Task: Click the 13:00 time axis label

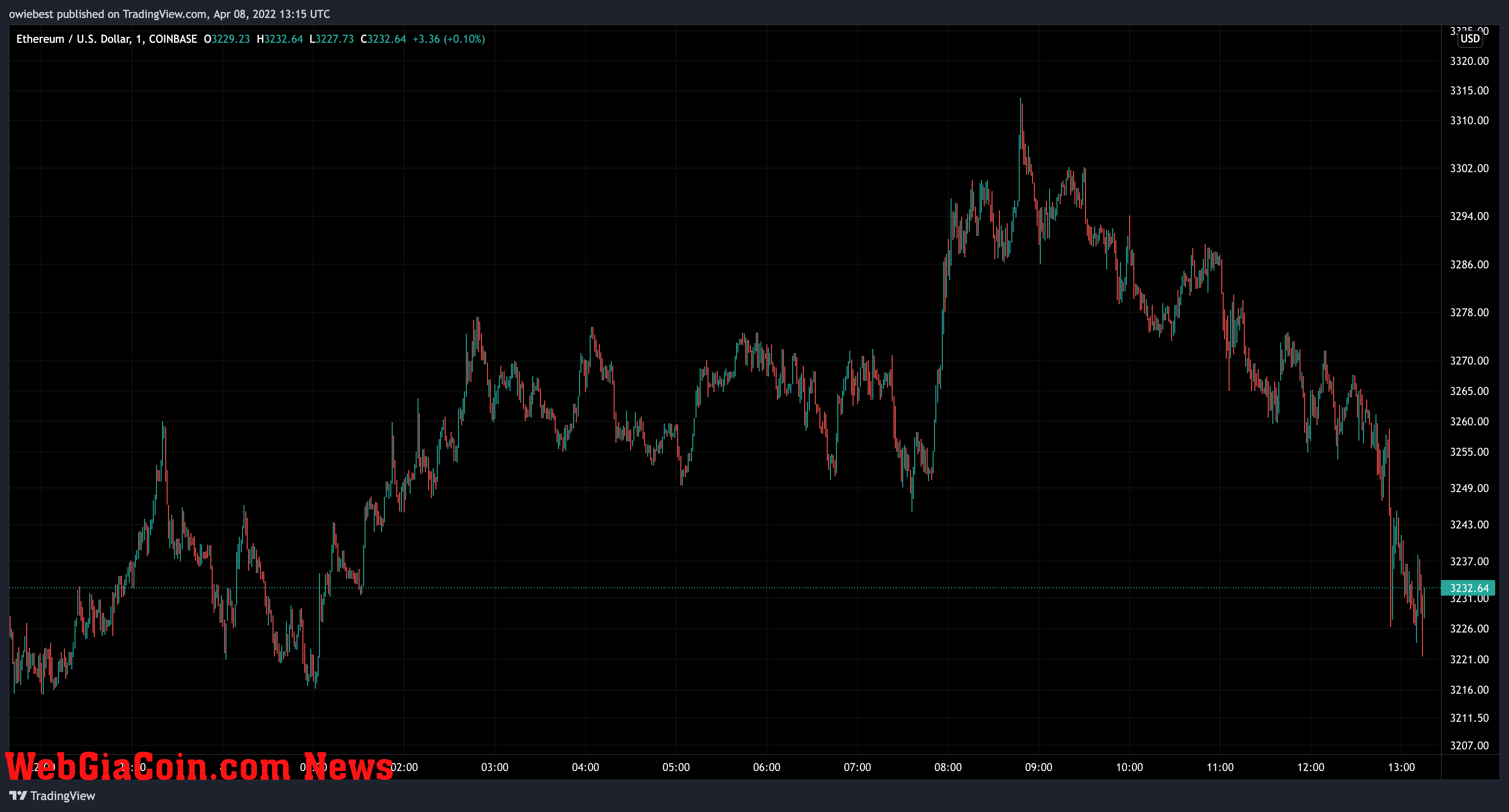Action: 1401,767
